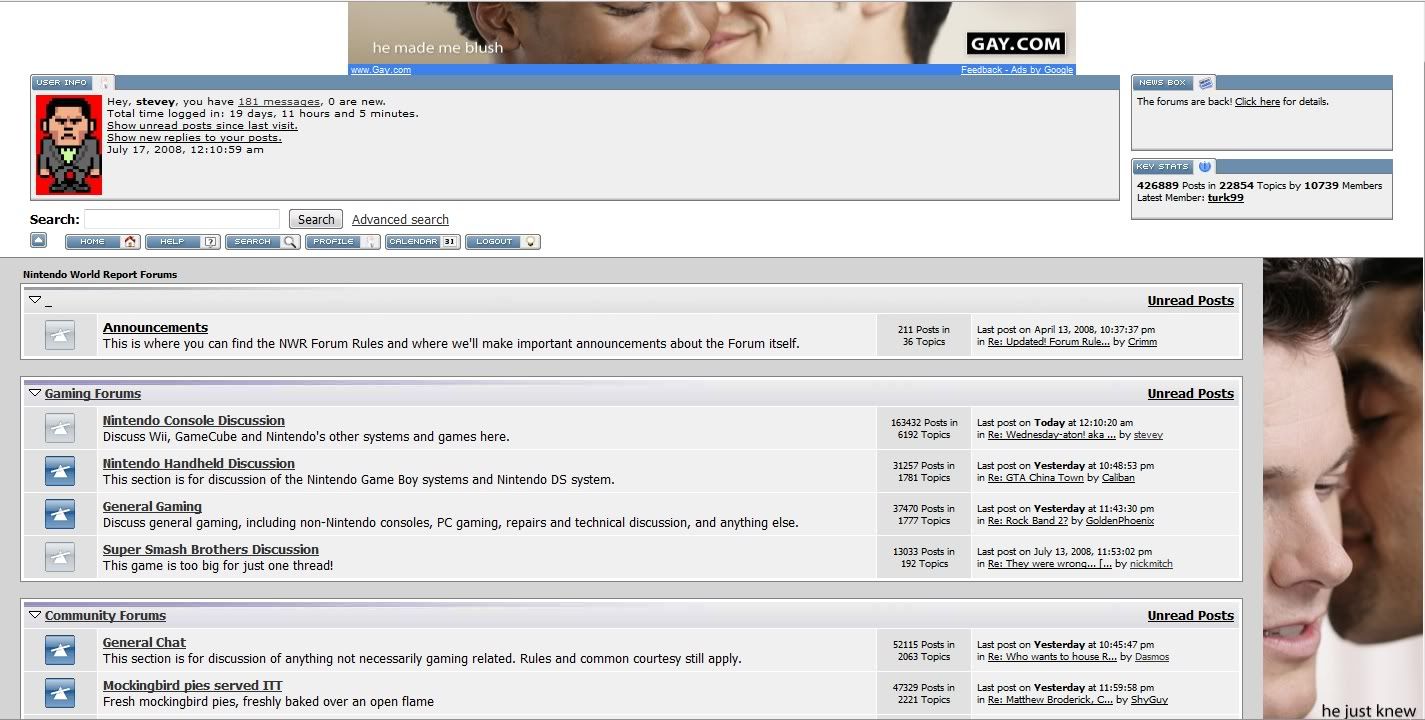Click the Super Smash Brothers Discussion board icon
1425x720 pixels.
tap(60, 558)
